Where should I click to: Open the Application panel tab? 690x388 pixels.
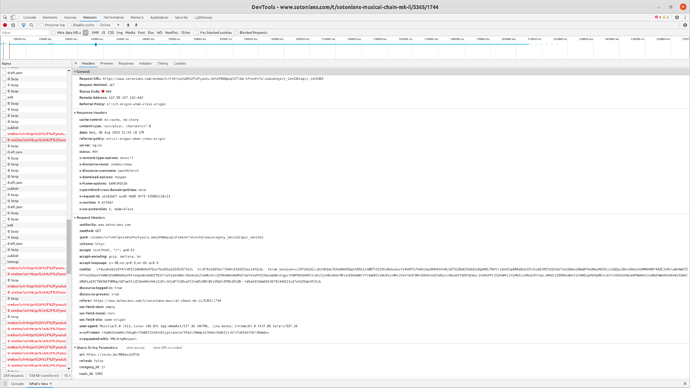coord(159,18)
